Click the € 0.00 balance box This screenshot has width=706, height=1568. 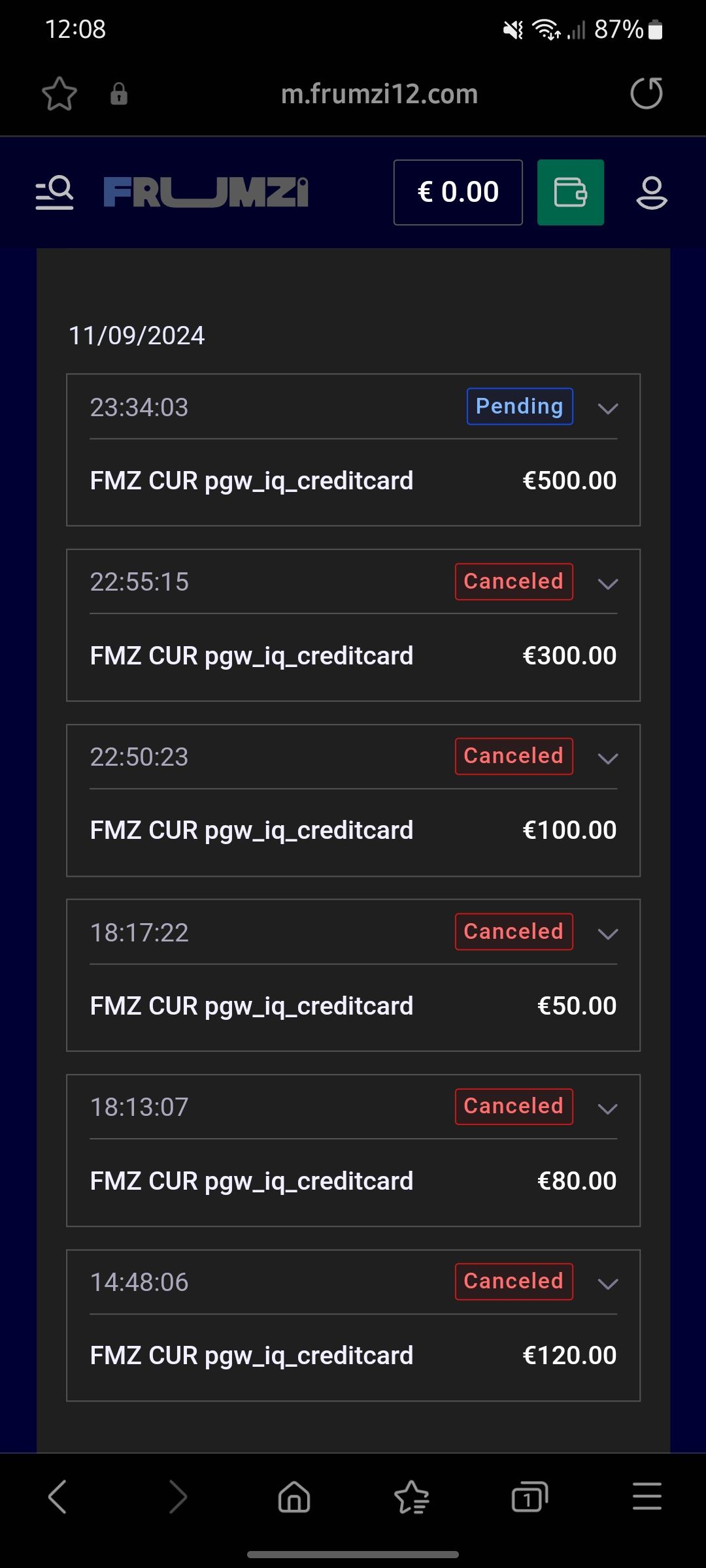458,193
